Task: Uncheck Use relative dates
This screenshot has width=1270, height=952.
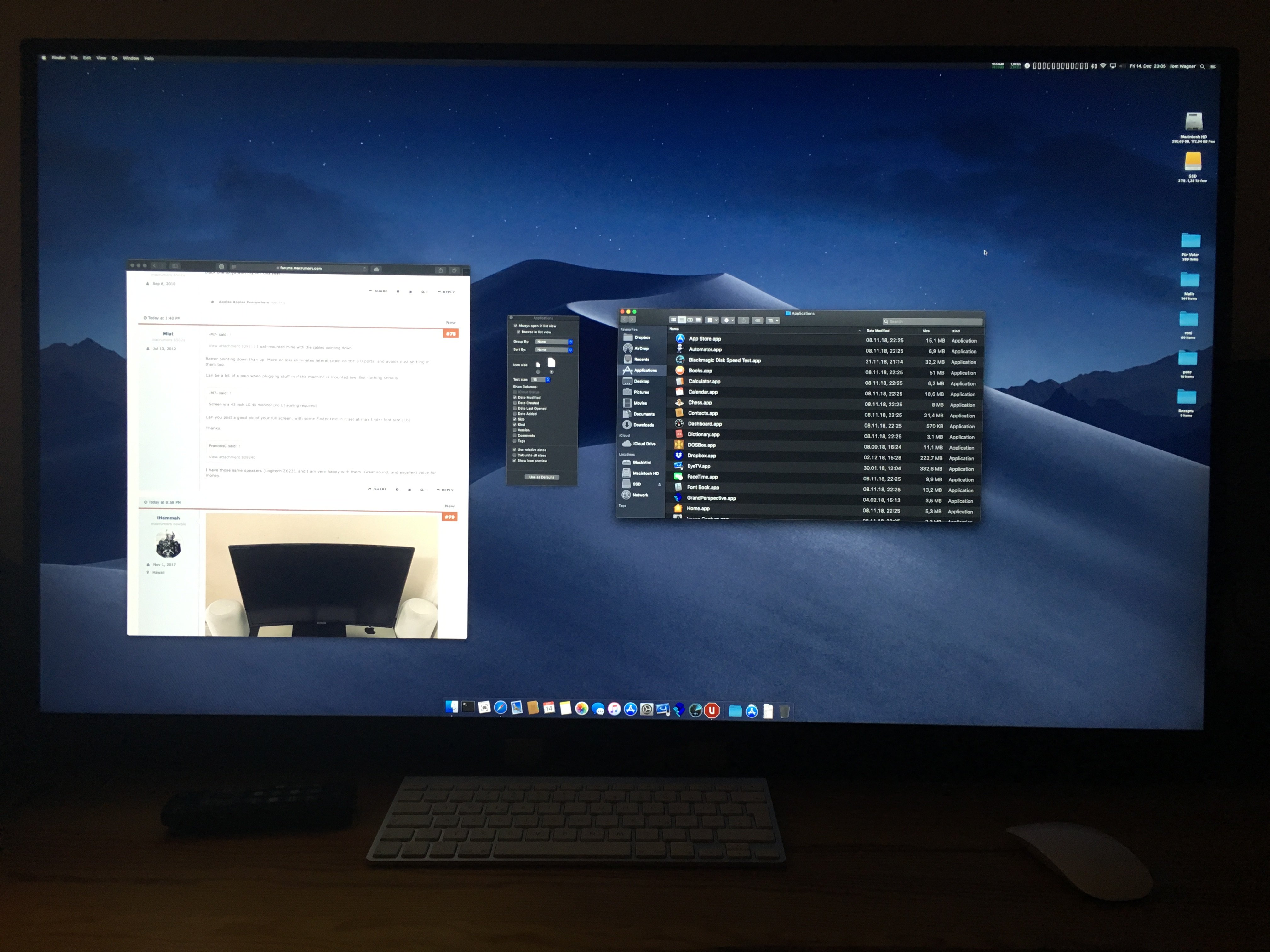Action: tap(514, 449)
